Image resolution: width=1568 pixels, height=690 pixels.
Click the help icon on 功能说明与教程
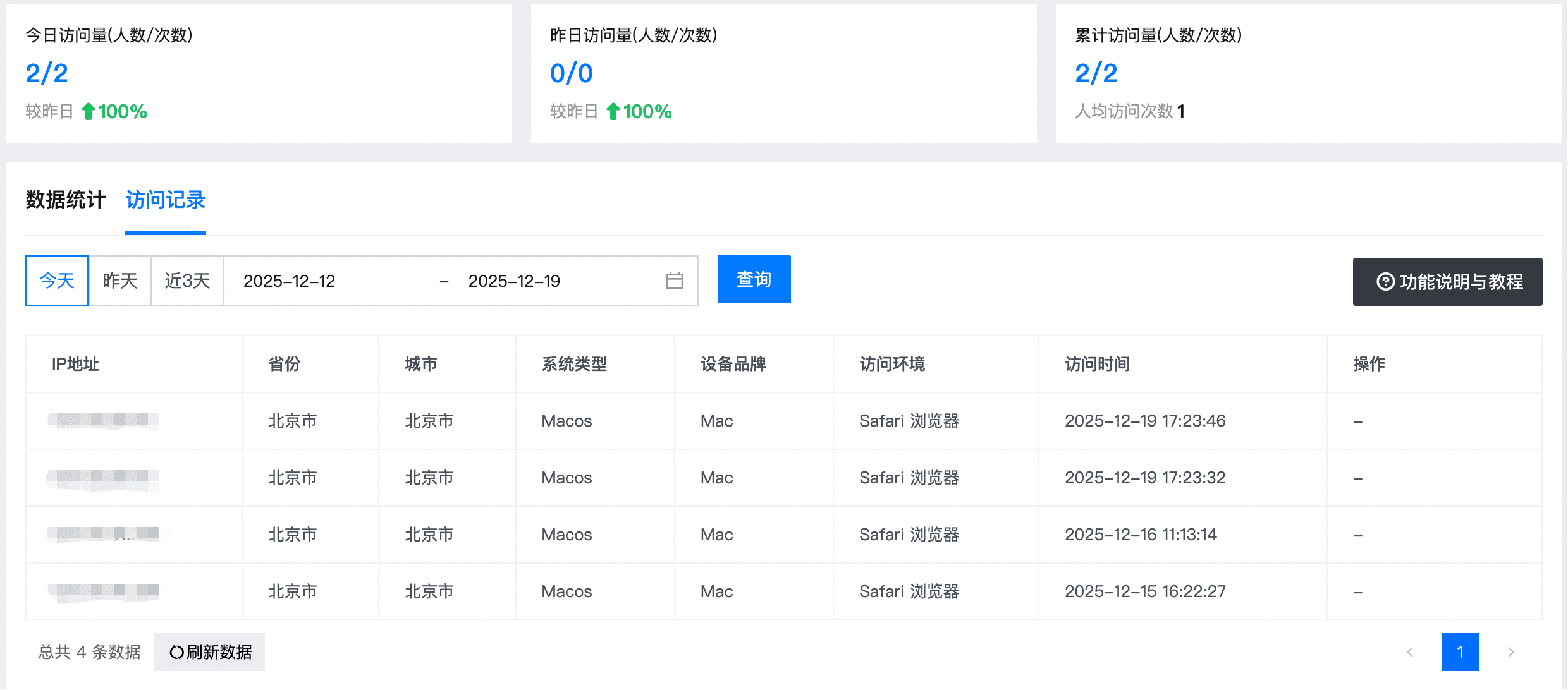(1385, 282)
